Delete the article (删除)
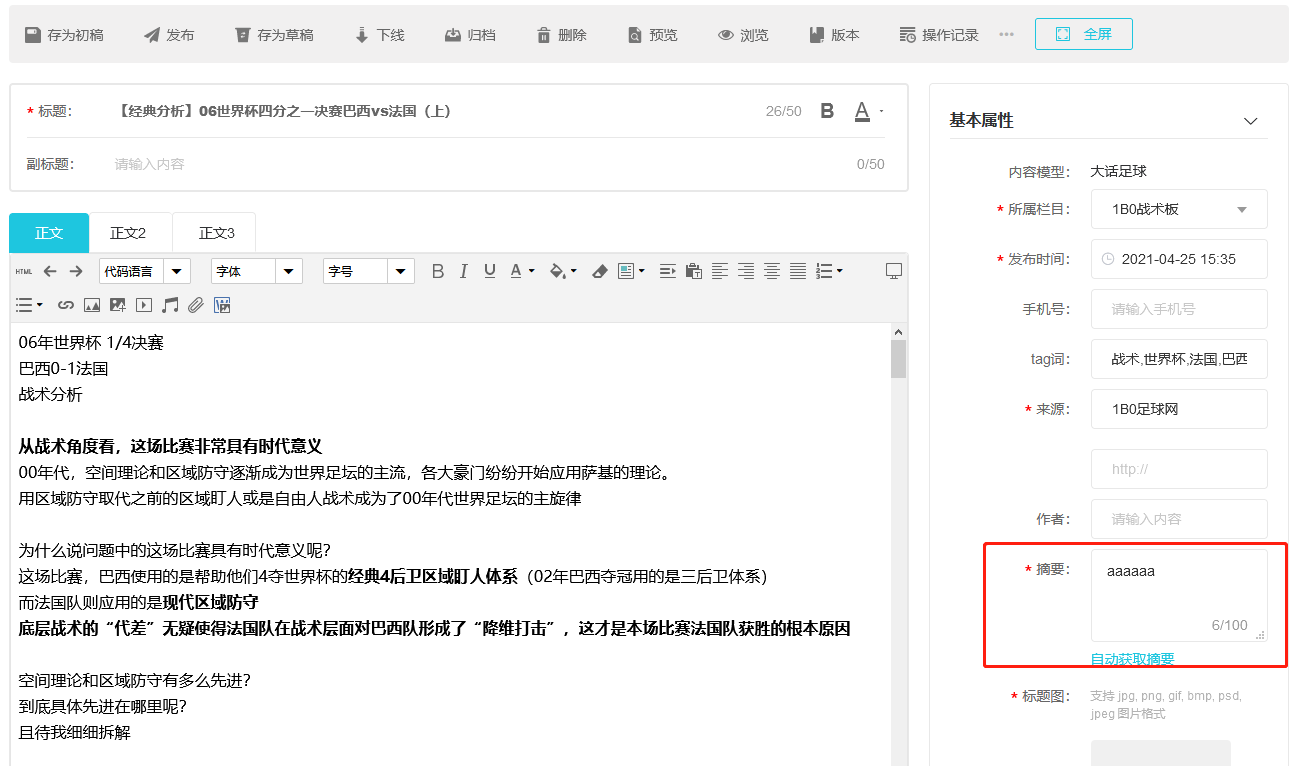The height and width of the screenshot is (766, 1298). pos(561,35)
